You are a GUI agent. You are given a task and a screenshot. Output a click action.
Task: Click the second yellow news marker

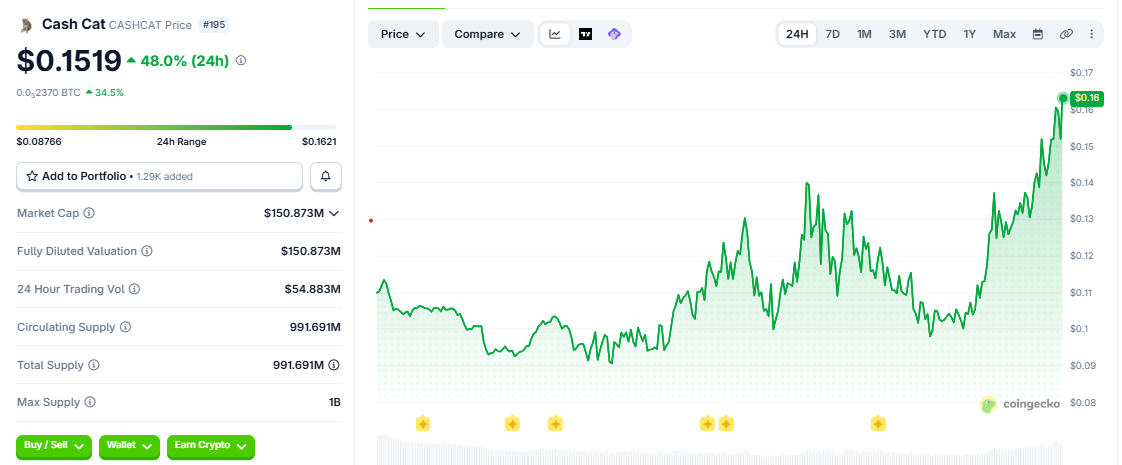click(512, 424)
